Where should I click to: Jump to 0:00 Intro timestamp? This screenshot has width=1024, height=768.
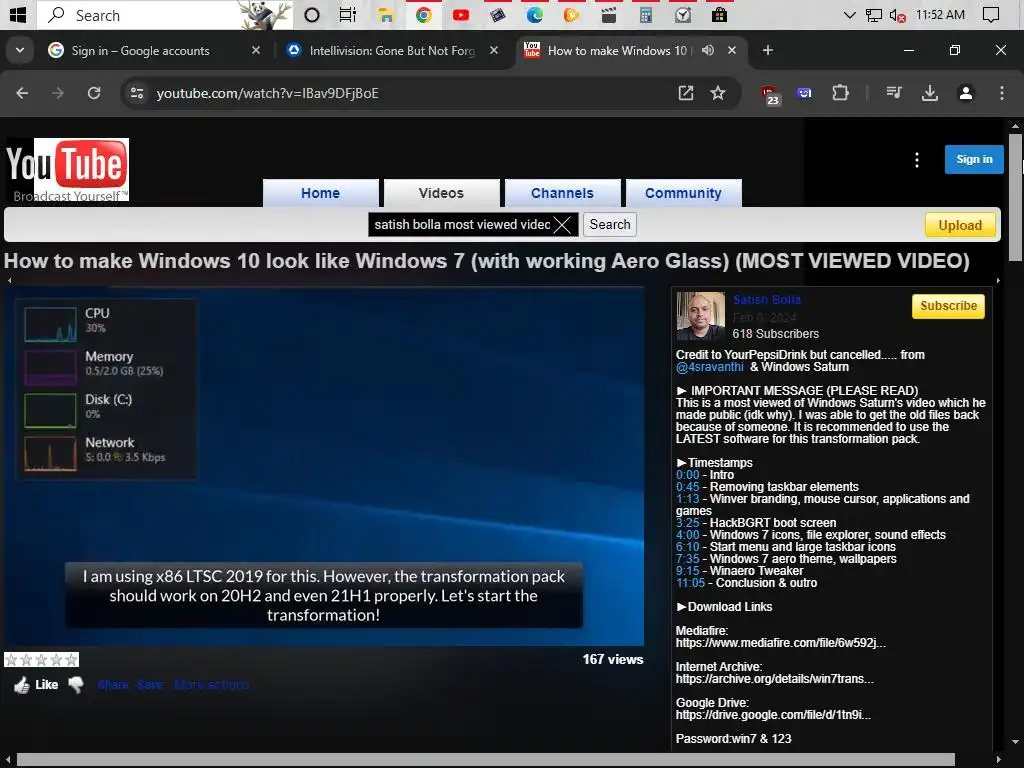click(688, 475)
